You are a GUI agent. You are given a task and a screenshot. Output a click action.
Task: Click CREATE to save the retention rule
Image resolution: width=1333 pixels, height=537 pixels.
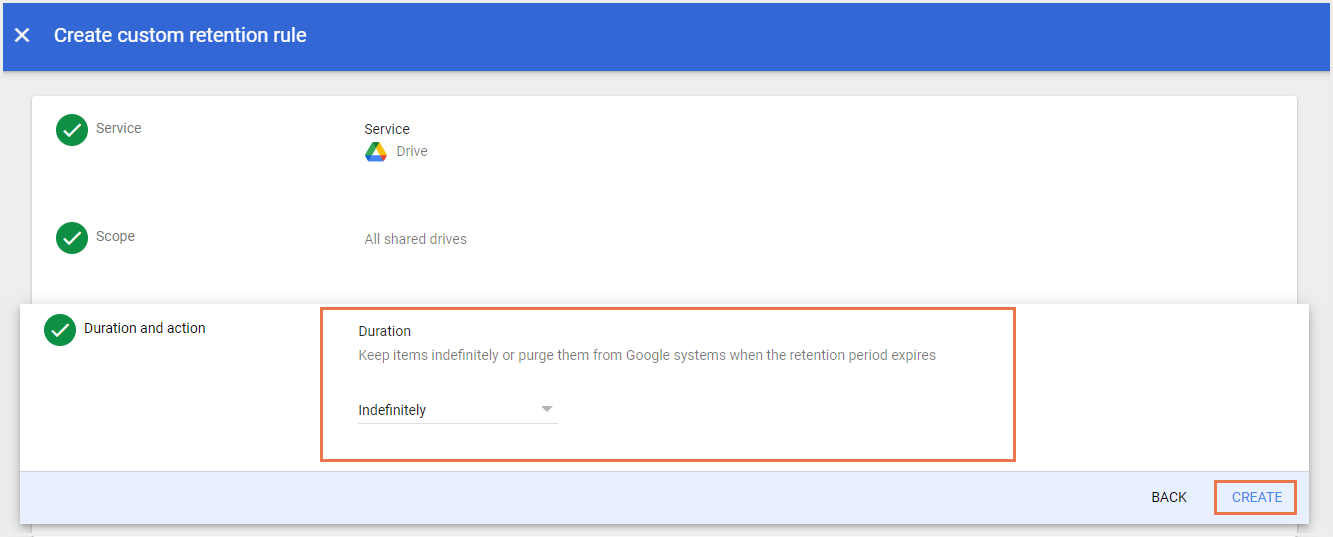click(1256, 497)
